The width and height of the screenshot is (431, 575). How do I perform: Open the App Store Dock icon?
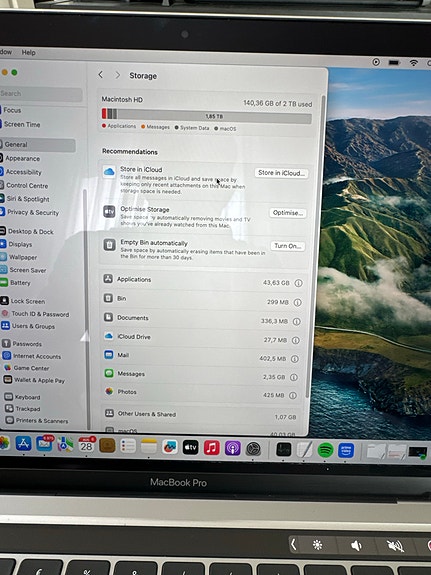[x=23, y=444]
